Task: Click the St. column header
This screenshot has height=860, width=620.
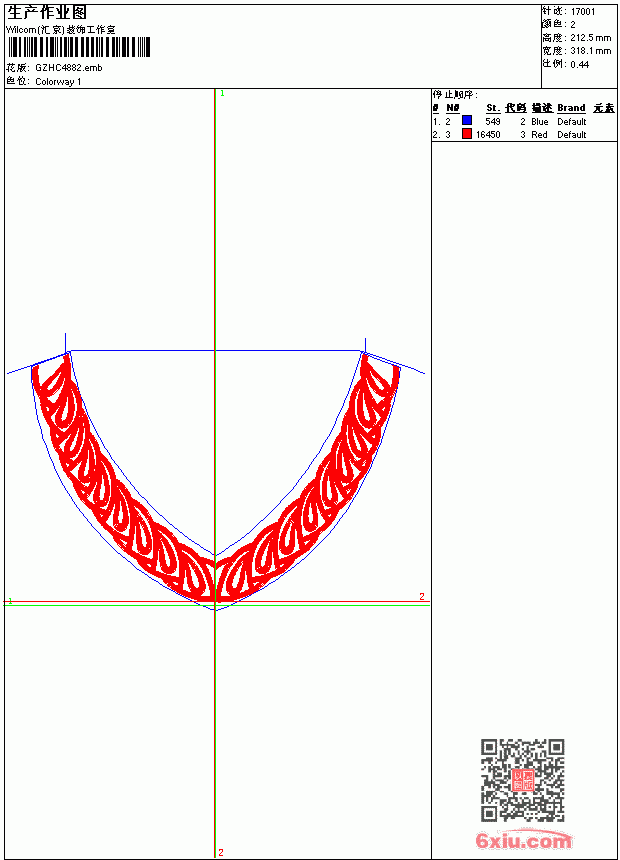Action: 493,108
